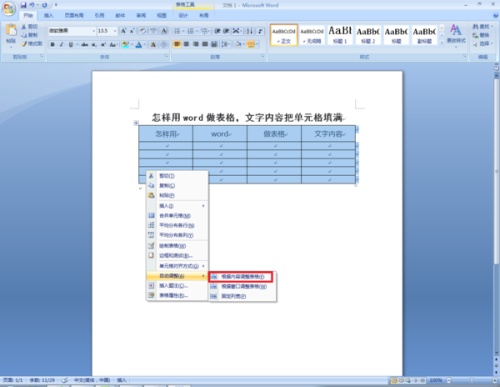Image resolution: width=500 pixels, height=387 pixels.
Task: Open the Change Styles button
Action: click(x=456, y=35)
